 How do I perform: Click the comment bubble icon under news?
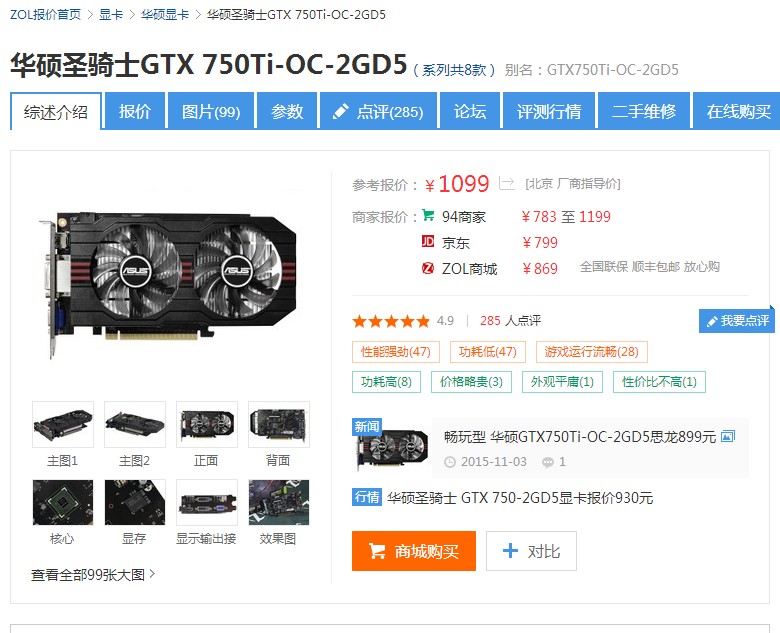pos(548,462)
